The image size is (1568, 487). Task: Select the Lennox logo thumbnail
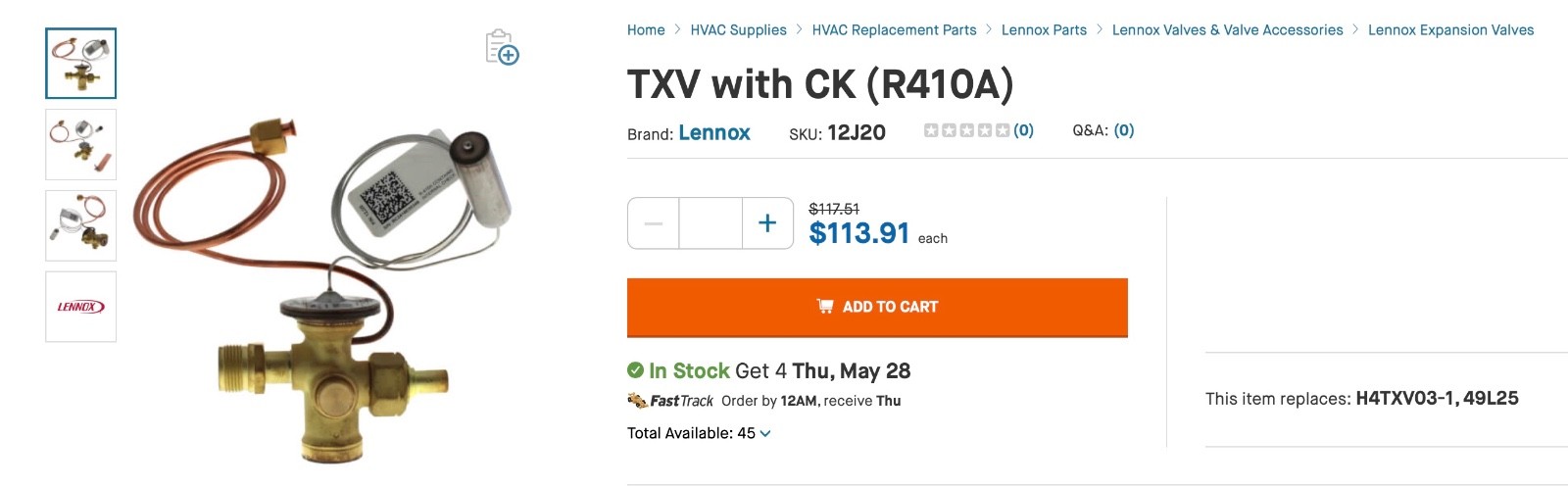(80, 307)
